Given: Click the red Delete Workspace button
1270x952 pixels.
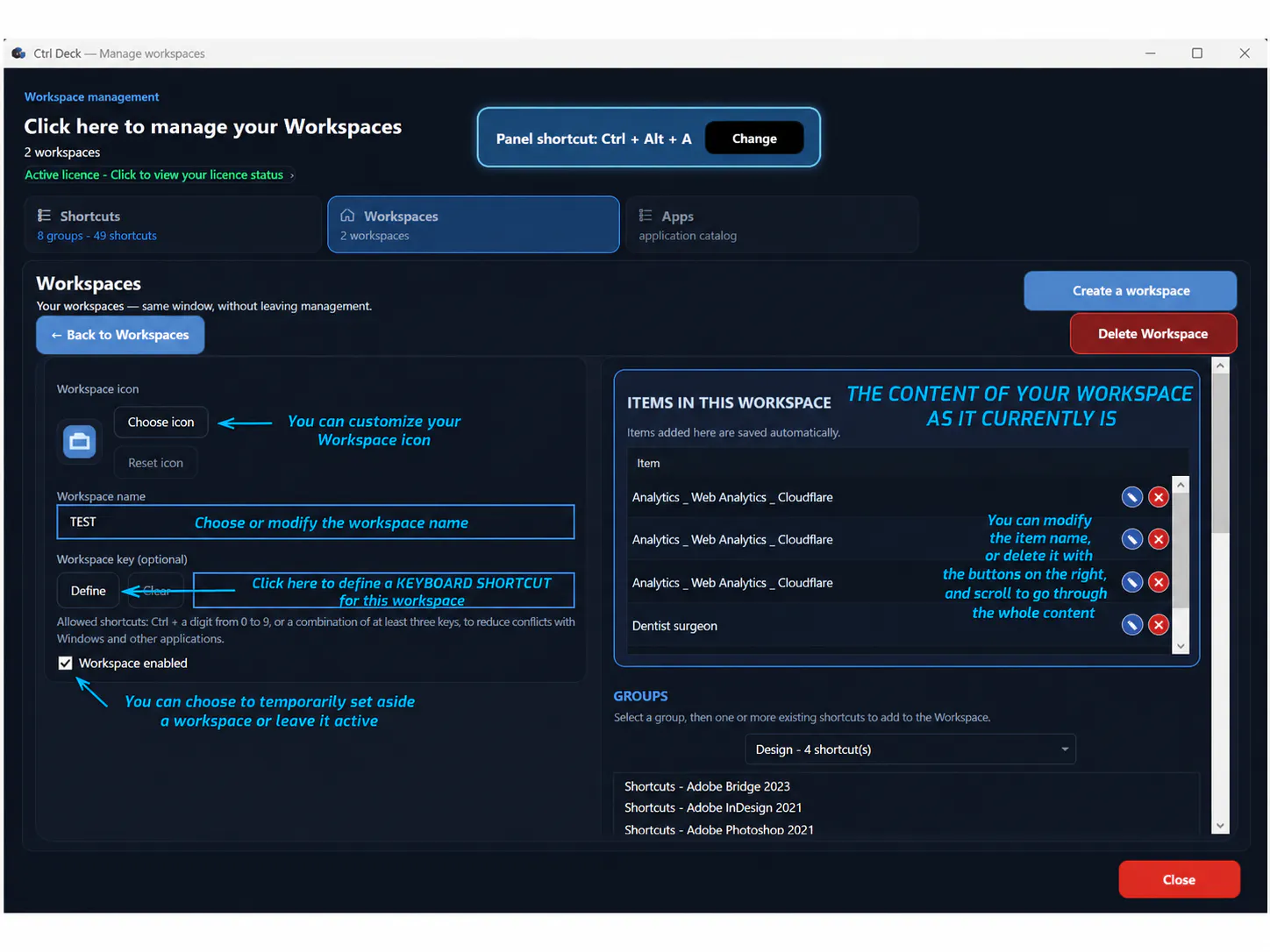Looking at the screenshot, I should point(1153,334).
